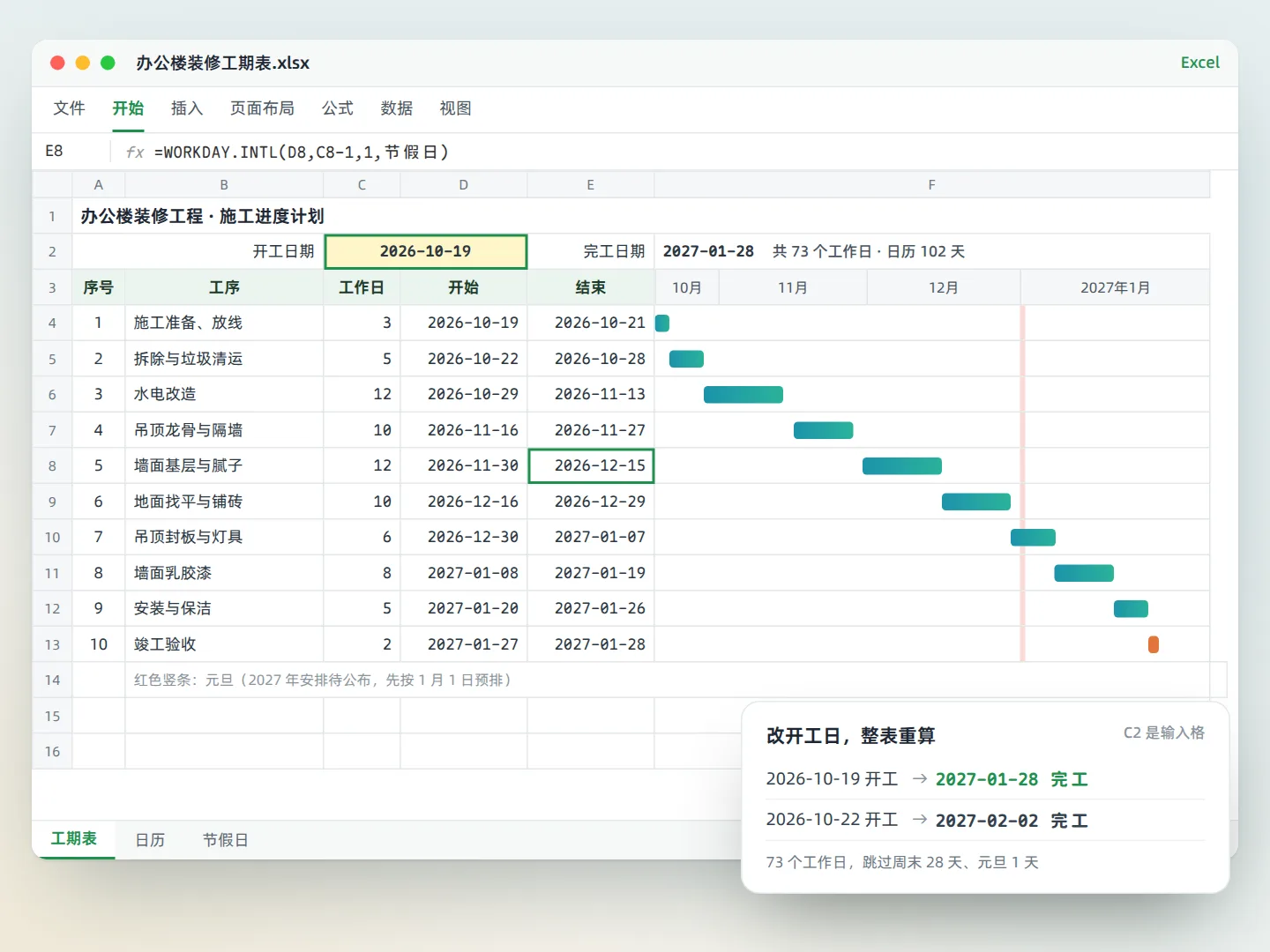This screenshot has width=1270, height=952.
Task: Click the 墙面乳胶漆 Gantt bar
Action: tap(1084, 573)
